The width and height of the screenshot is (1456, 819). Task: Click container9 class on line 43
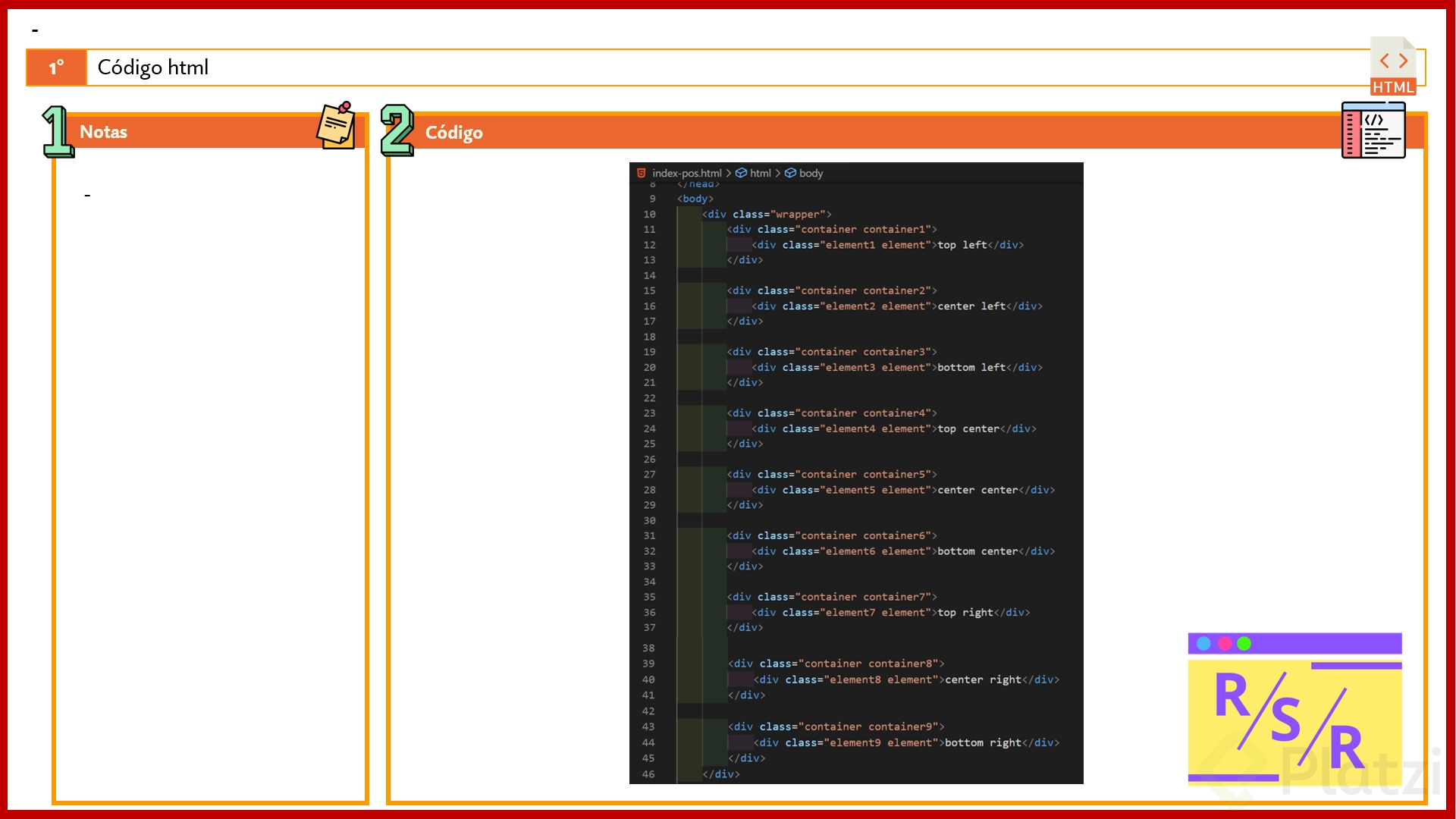(x=901, y=726)
